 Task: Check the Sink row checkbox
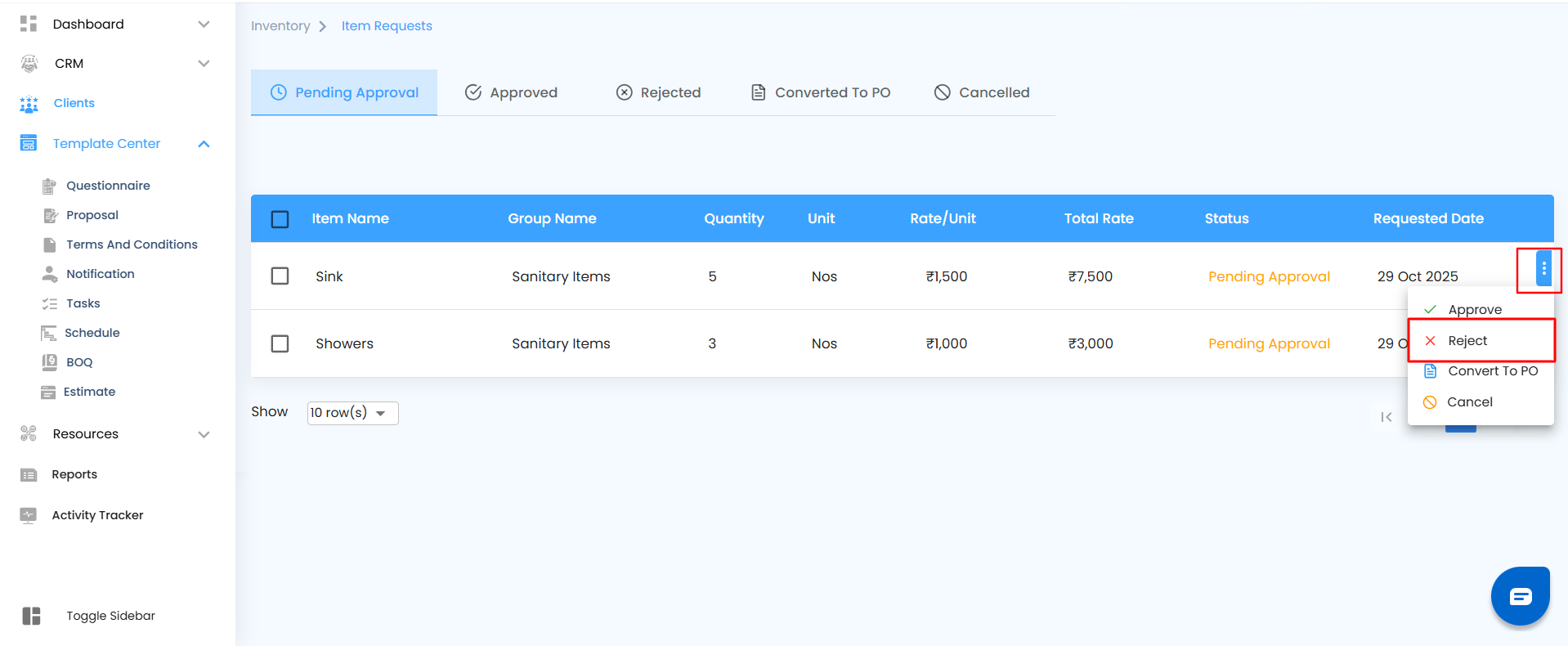tap(280, 276)
